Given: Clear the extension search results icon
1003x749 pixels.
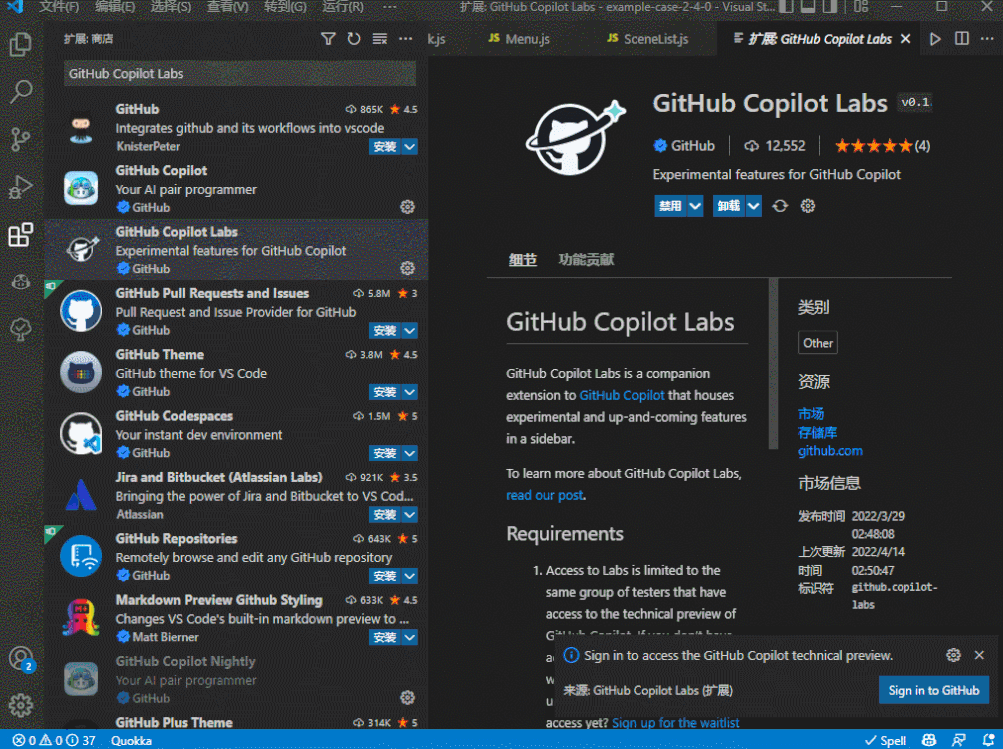Looking at the screenshot, I should pyautogui.click(x=379, y=38).
